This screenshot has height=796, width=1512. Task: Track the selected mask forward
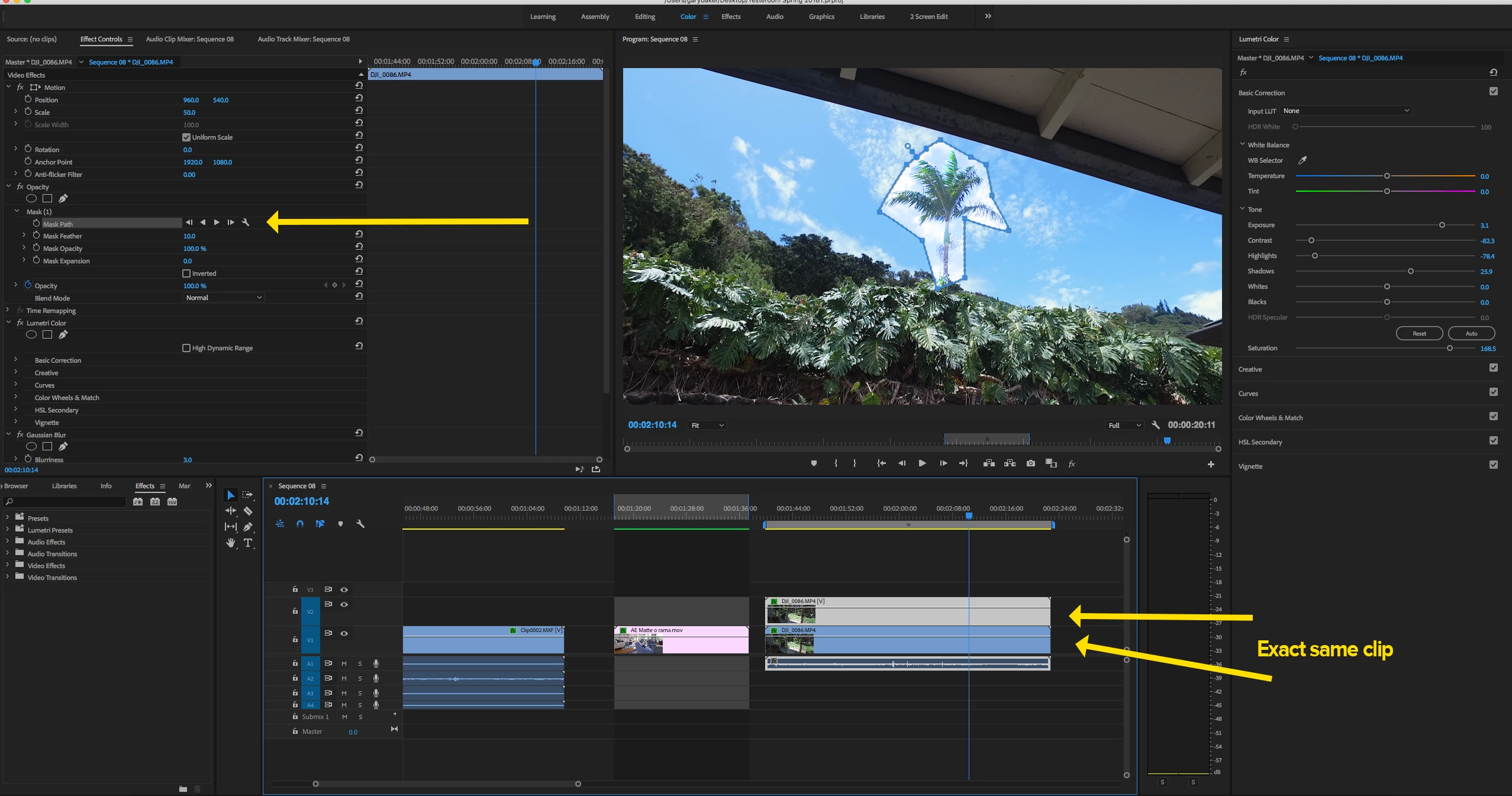(x=217, y=223)
